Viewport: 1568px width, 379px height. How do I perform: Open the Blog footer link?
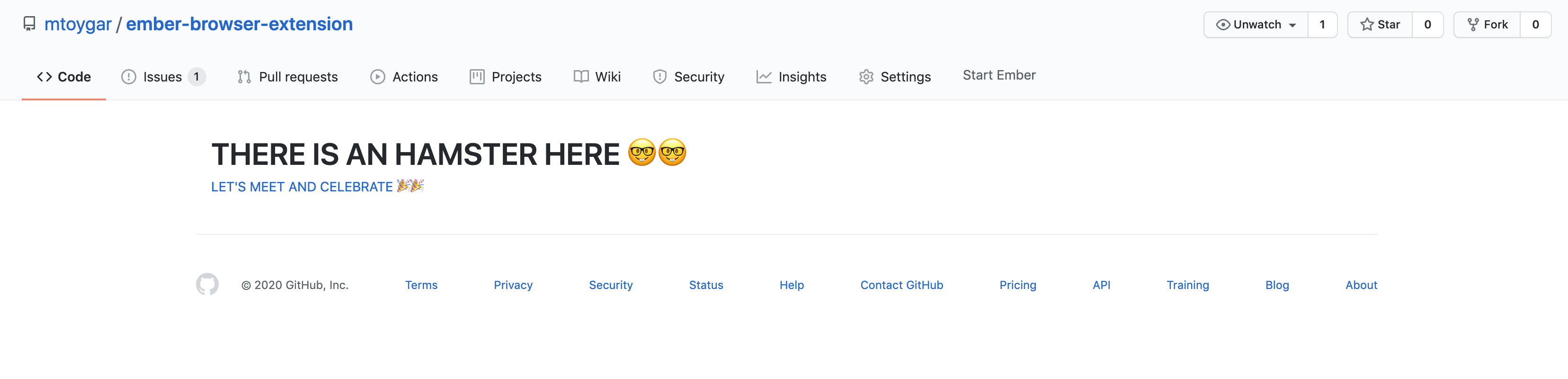1277,285
